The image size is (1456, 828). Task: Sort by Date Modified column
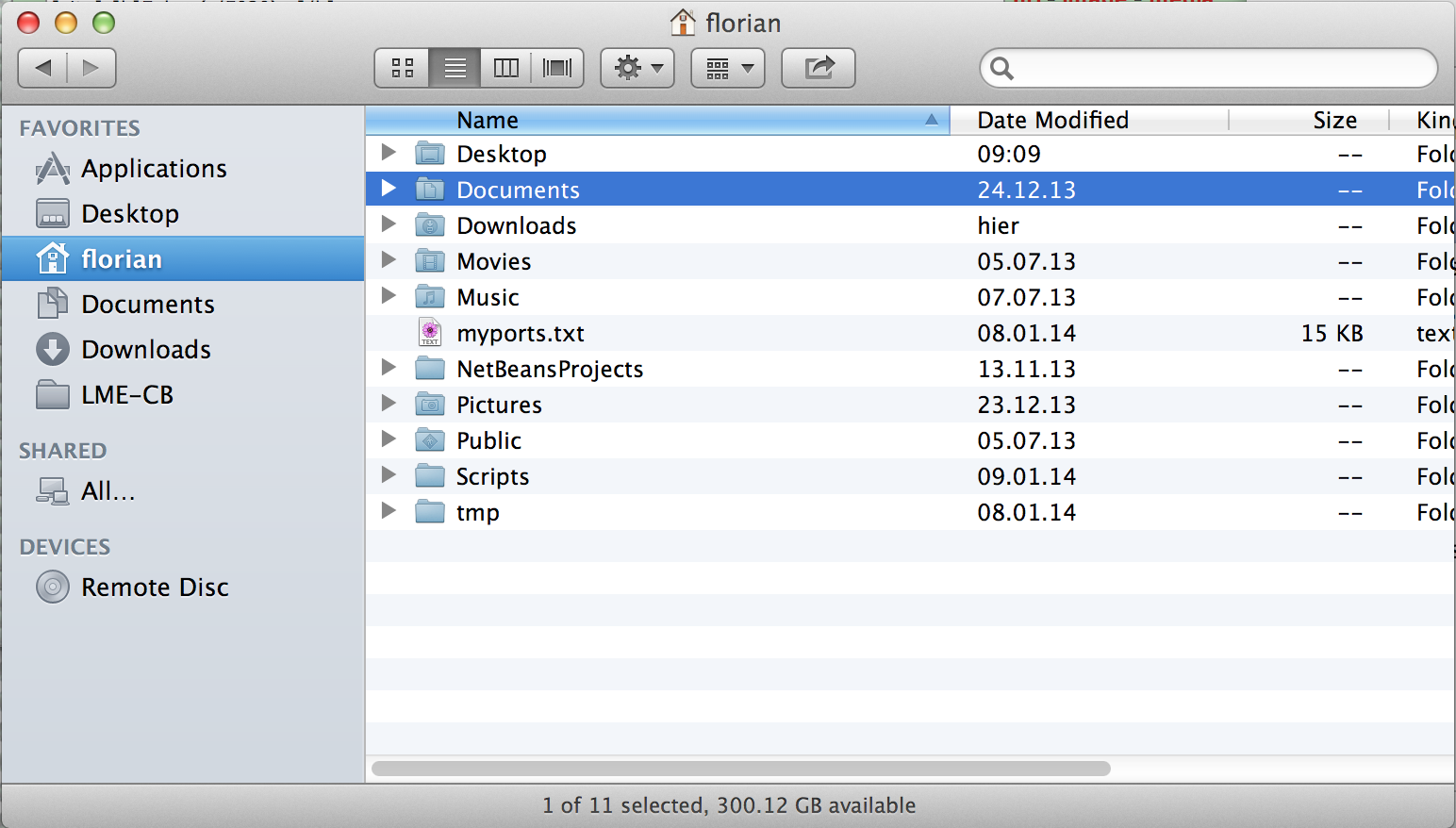click(x=1052, y=120)
